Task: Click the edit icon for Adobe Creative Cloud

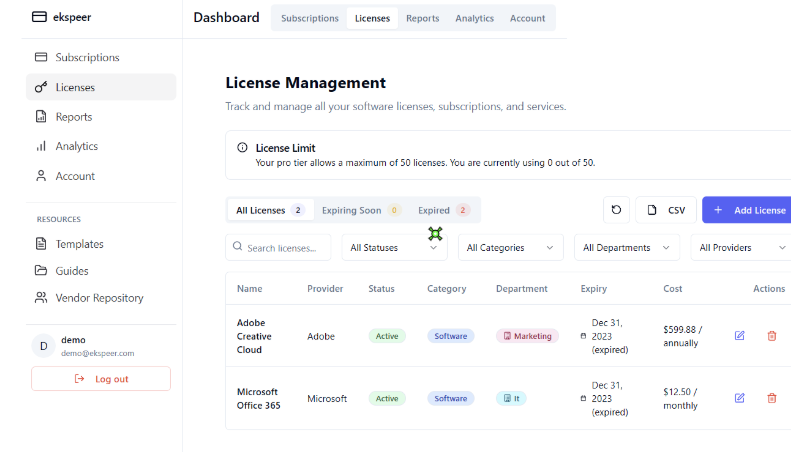Action: [739, 336]
